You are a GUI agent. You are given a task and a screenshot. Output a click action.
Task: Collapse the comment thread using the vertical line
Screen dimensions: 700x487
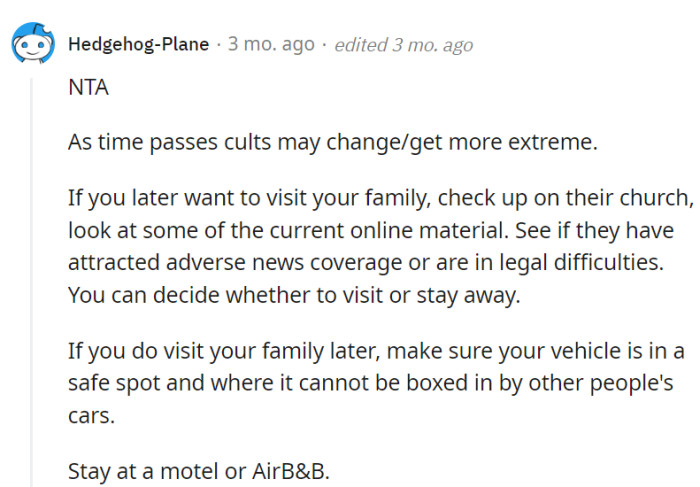31,280
